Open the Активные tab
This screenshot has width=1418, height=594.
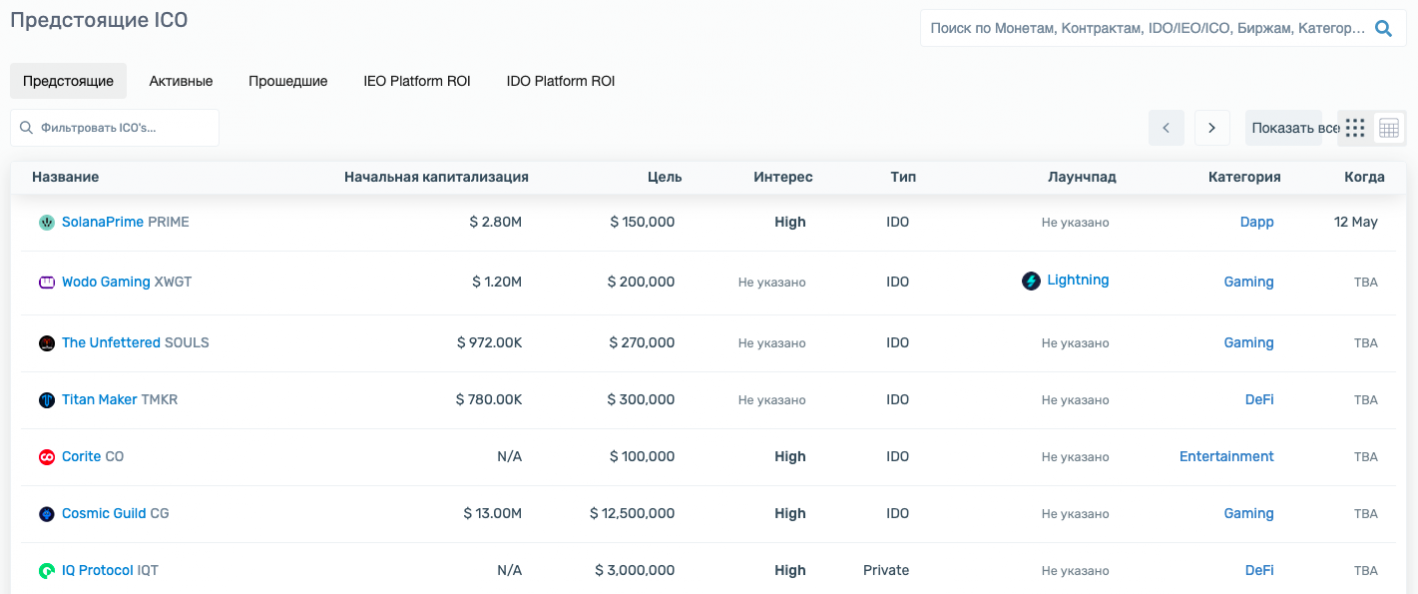181,81
